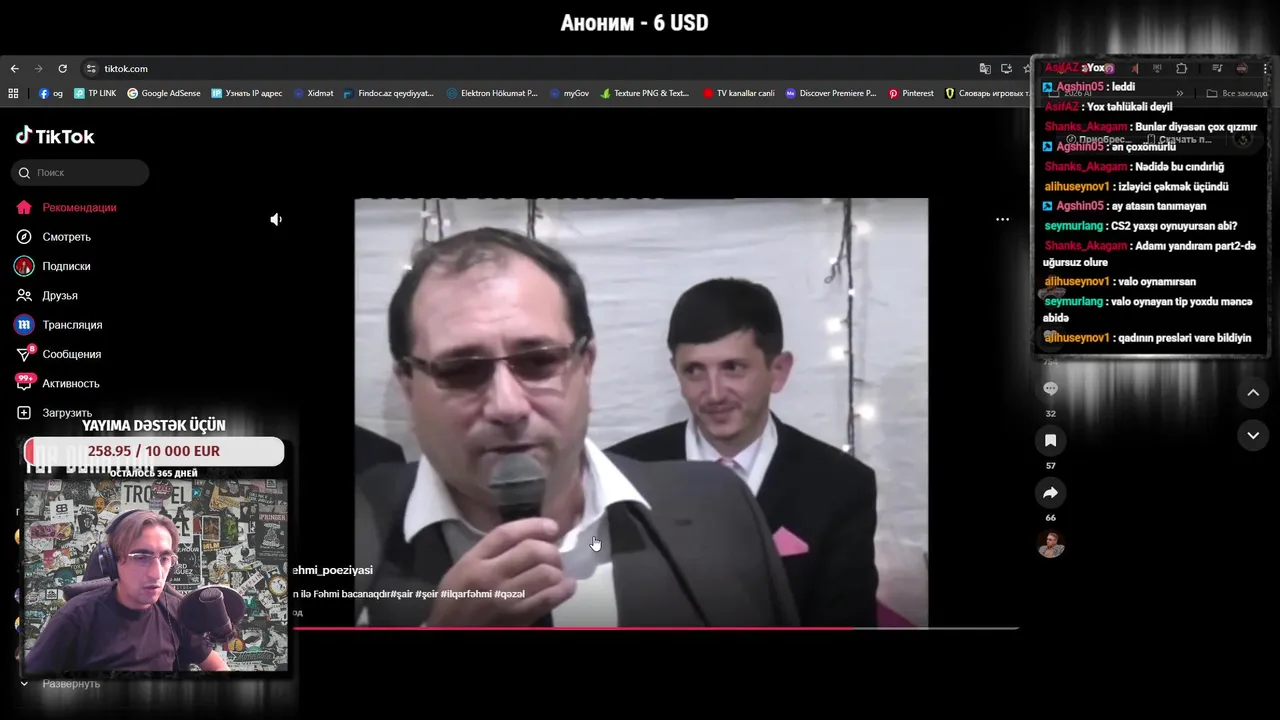Image resolution: width=1280 pixels, height=720 pixels.
Task: Open the Xidmət bookmark
Action: 314,93
